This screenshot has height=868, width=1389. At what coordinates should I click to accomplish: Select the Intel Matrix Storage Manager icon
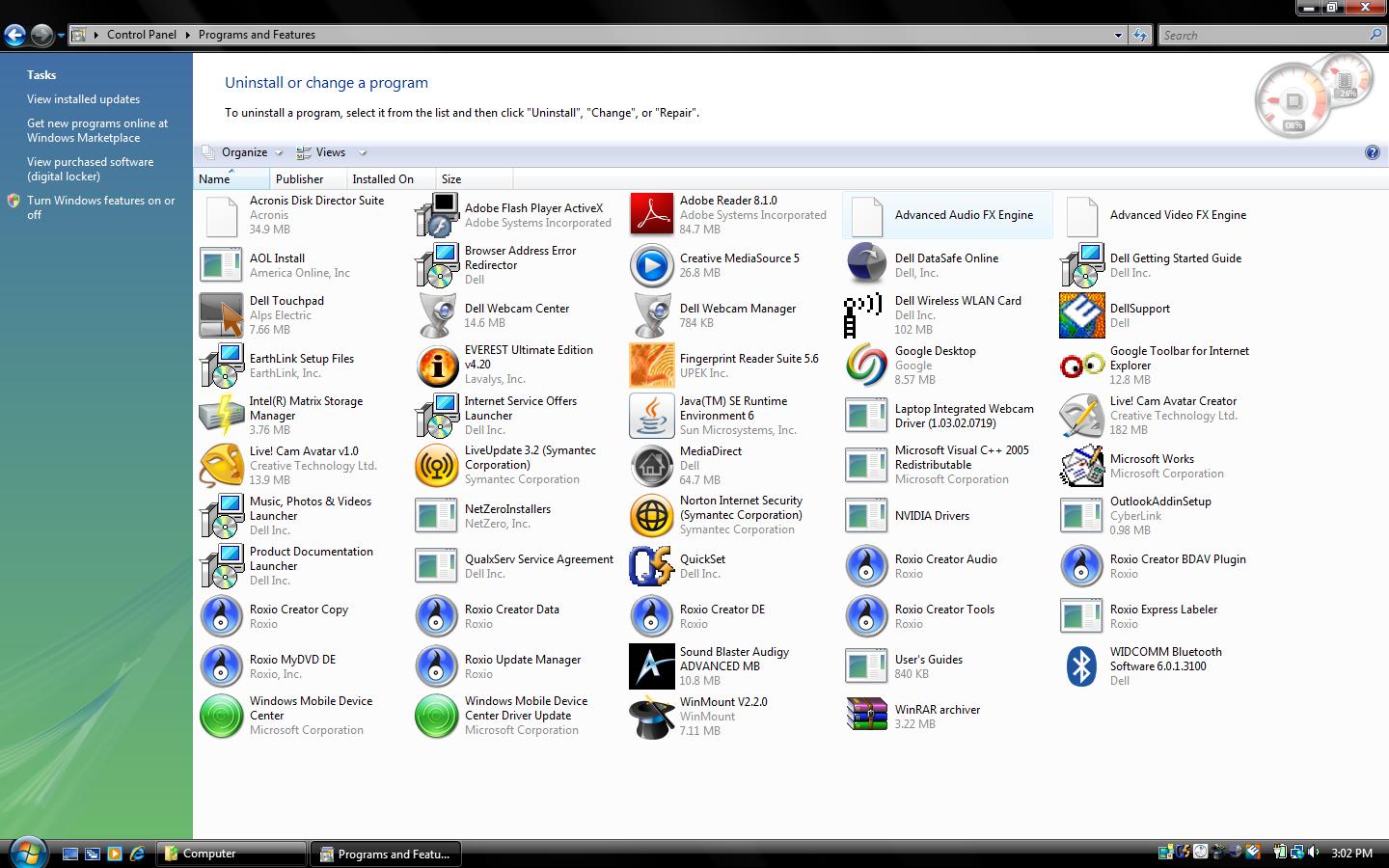[x=221, y=416]
